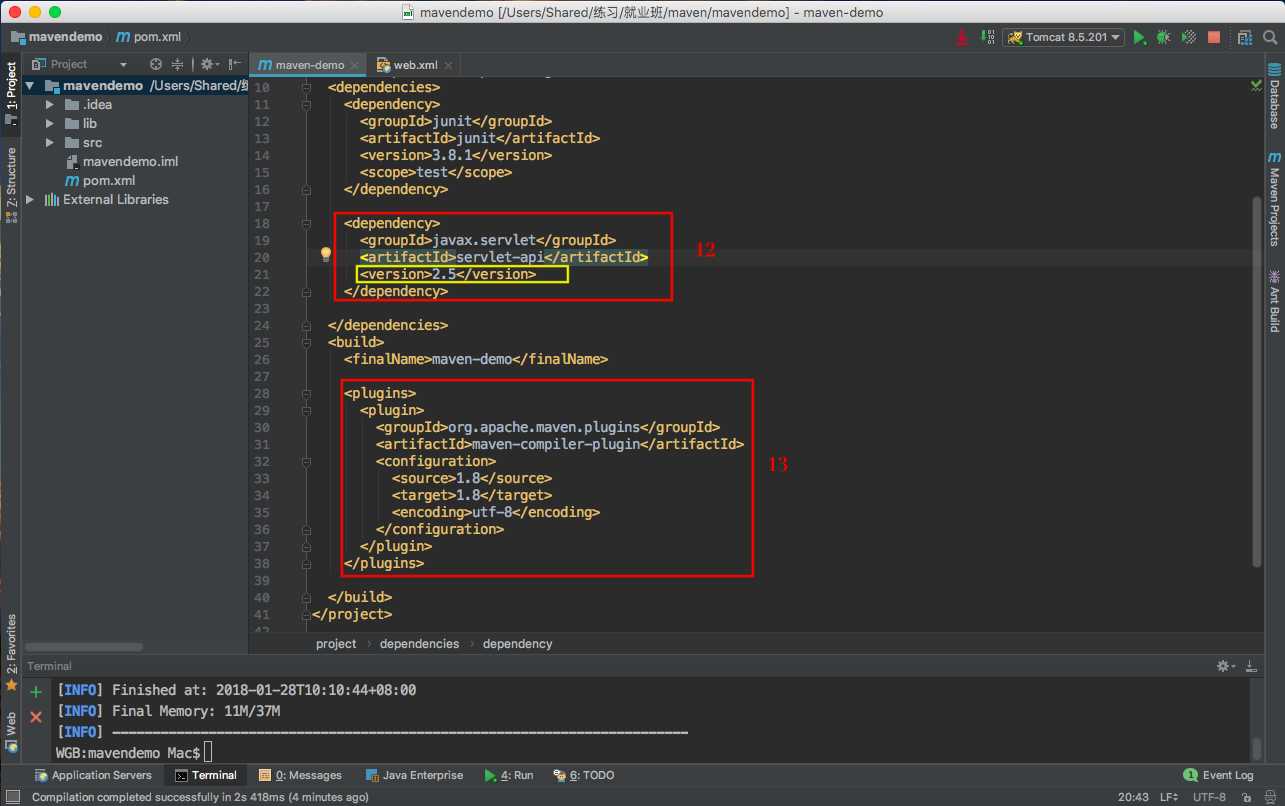Select mavendemo.iml file in tree
Image resolution: width=1285 pixels, height=806 pixels.
[x=121, y=162]
